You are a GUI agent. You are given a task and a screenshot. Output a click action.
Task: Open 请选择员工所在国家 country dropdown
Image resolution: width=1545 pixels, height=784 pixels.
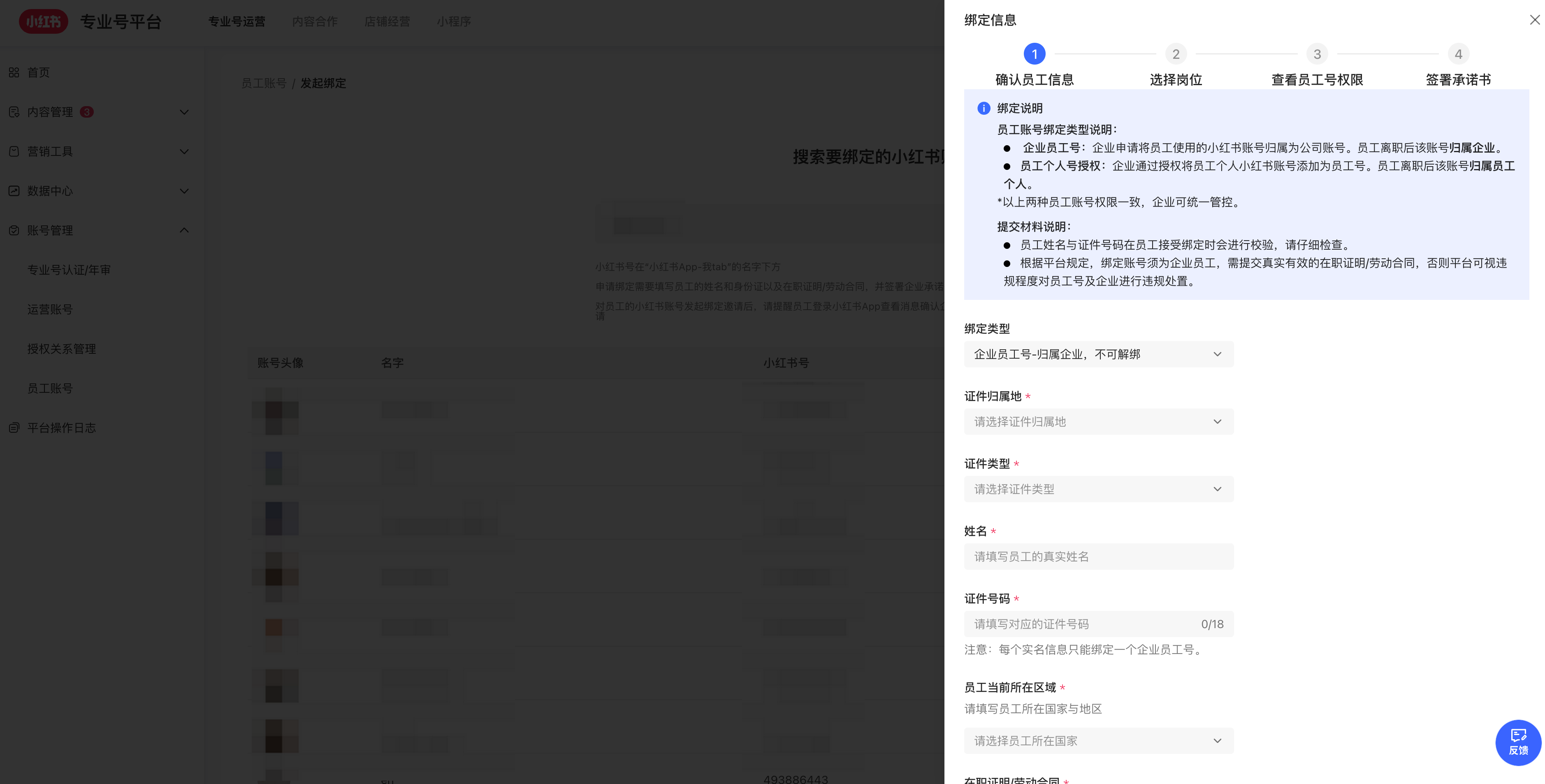(1098, 741)
